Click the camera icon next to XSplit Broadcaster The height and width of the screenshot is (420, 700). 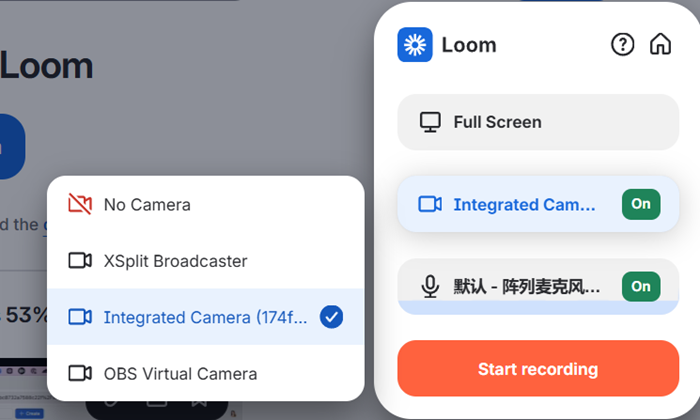[80, 261]
